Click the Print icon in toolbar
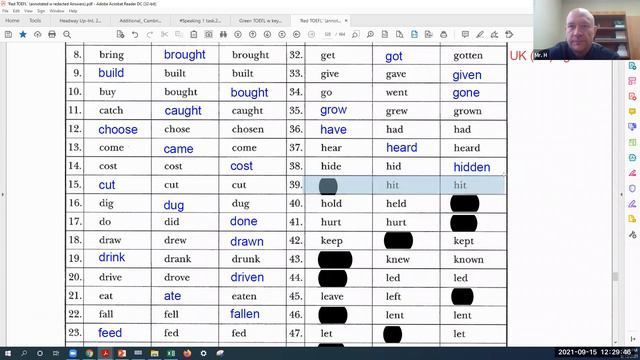 (52, 35)
